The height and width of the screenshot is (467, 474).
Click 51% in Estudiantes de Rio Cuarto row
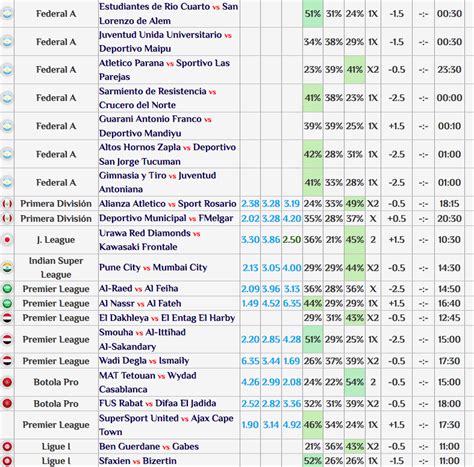[313, 14]
